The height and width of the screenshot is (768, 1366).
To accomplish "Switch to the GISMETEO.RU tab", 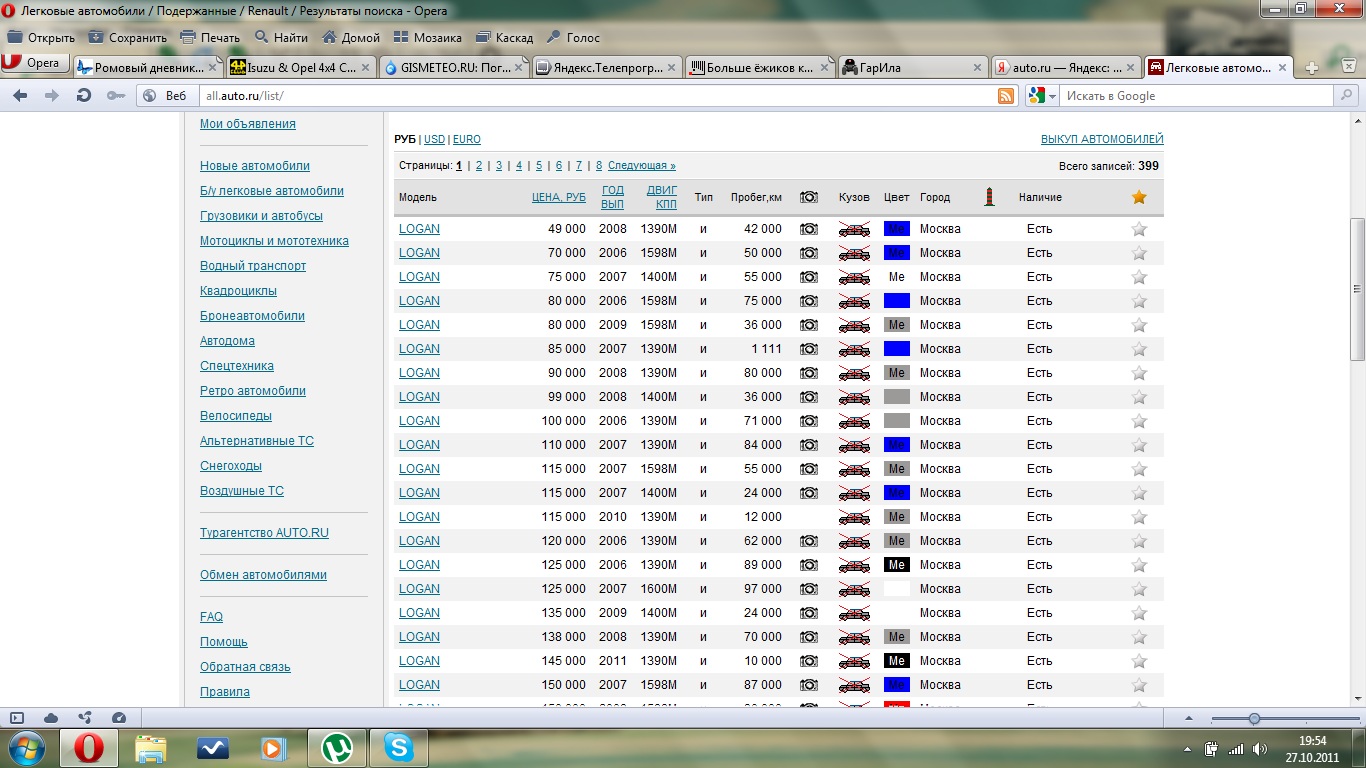I will pyautogui.click(x=448, y=68).
